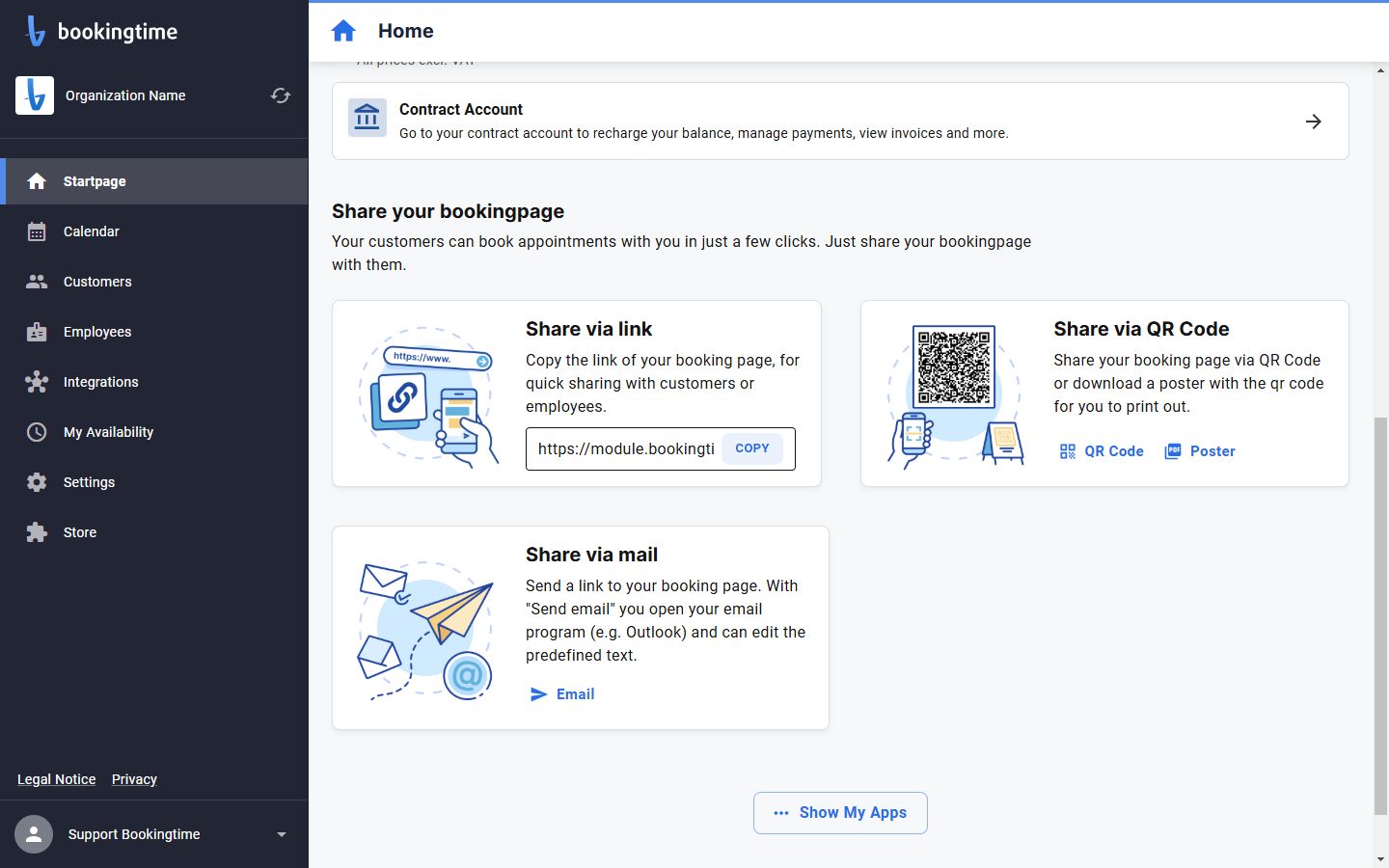Click the scroll up arrow
Viewport: 1389px width, 868px height.
pos(1381,69)
